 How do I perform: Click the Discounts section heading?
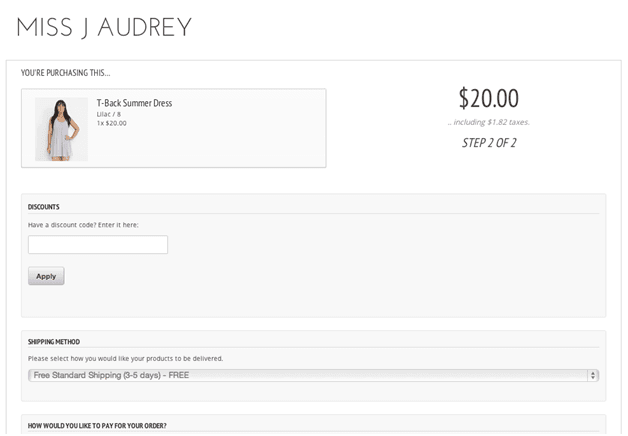[x=44, y=207]
